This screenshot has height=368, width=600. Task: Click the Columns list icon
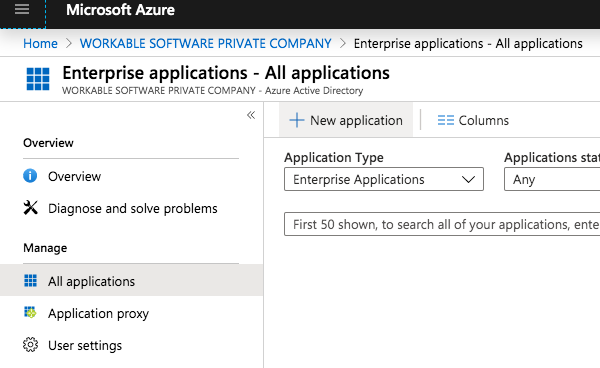[446, 120]
